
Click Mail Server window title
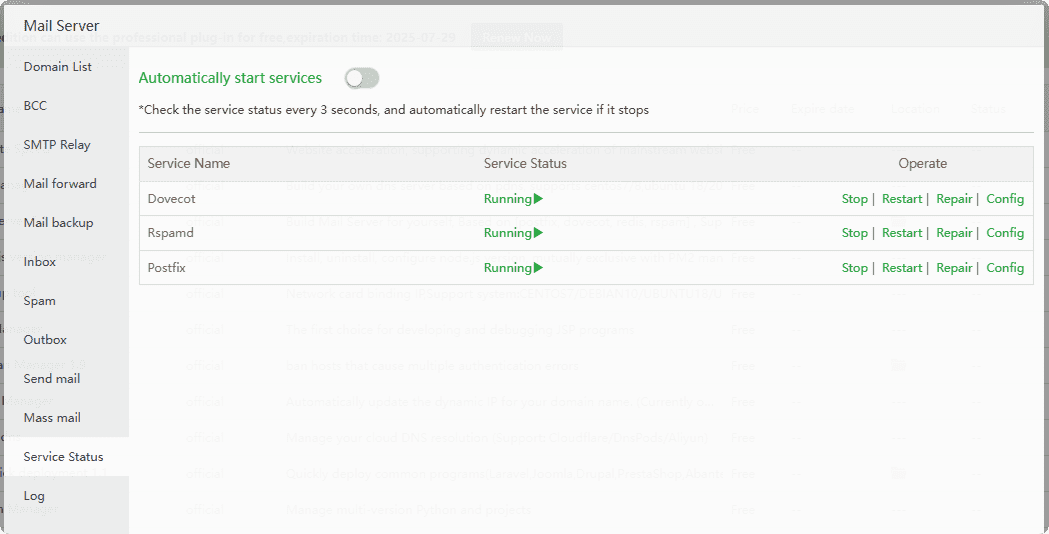coord(62,25)
